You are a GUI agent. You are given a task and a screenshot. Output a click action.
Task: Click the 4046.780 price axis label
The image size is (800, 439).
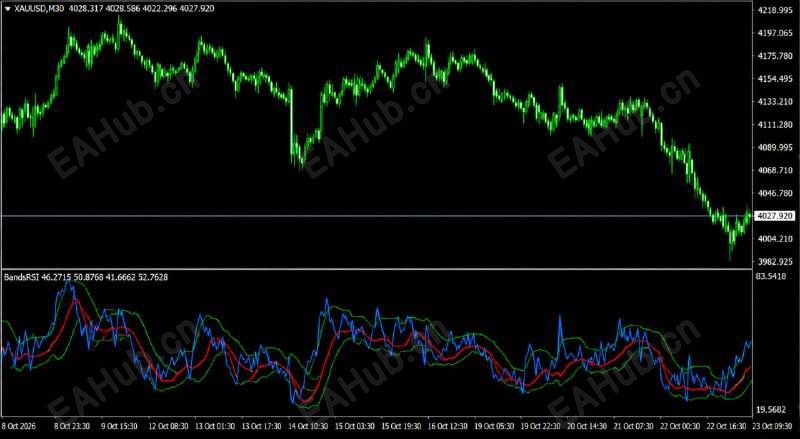[776, 193]
